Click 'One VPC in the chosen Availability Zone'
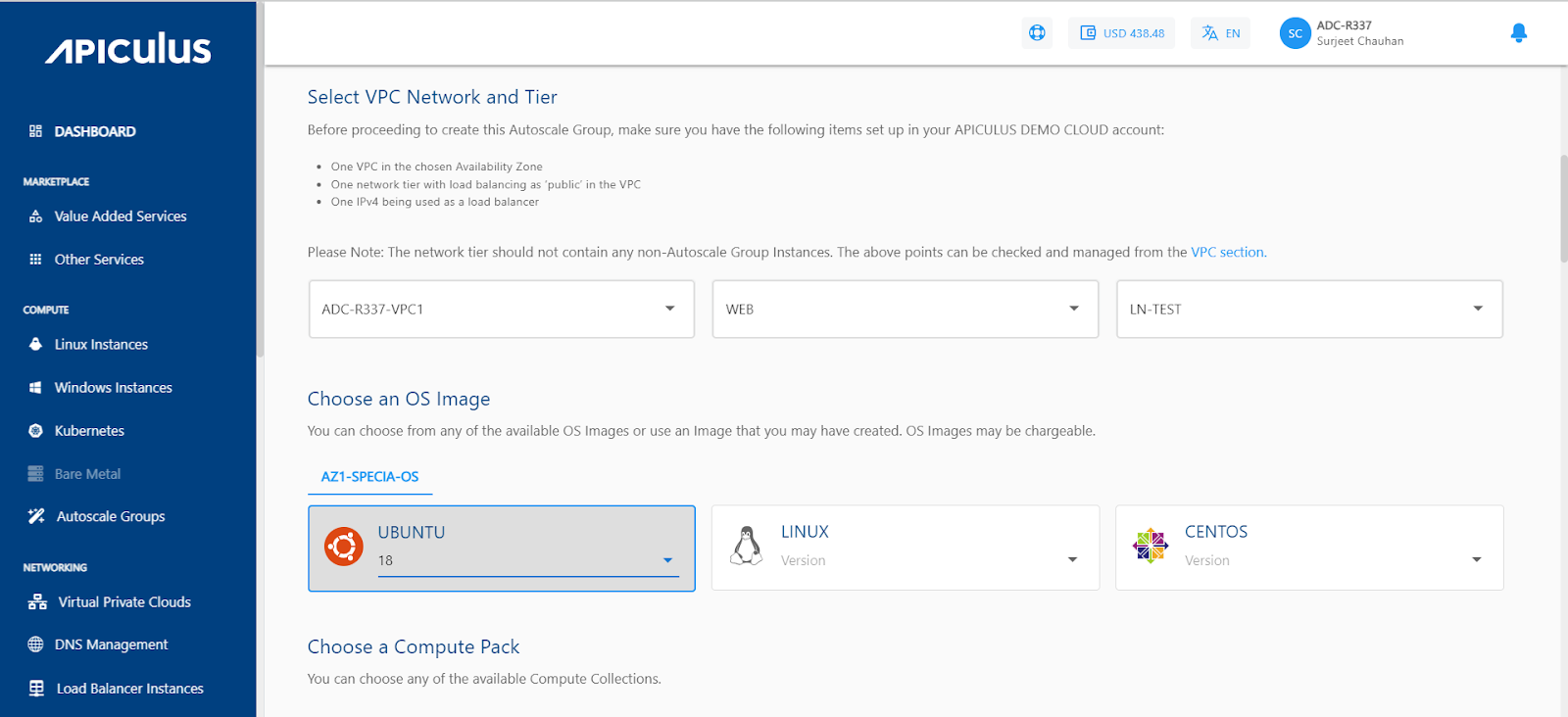 click(x=437, y=167)
